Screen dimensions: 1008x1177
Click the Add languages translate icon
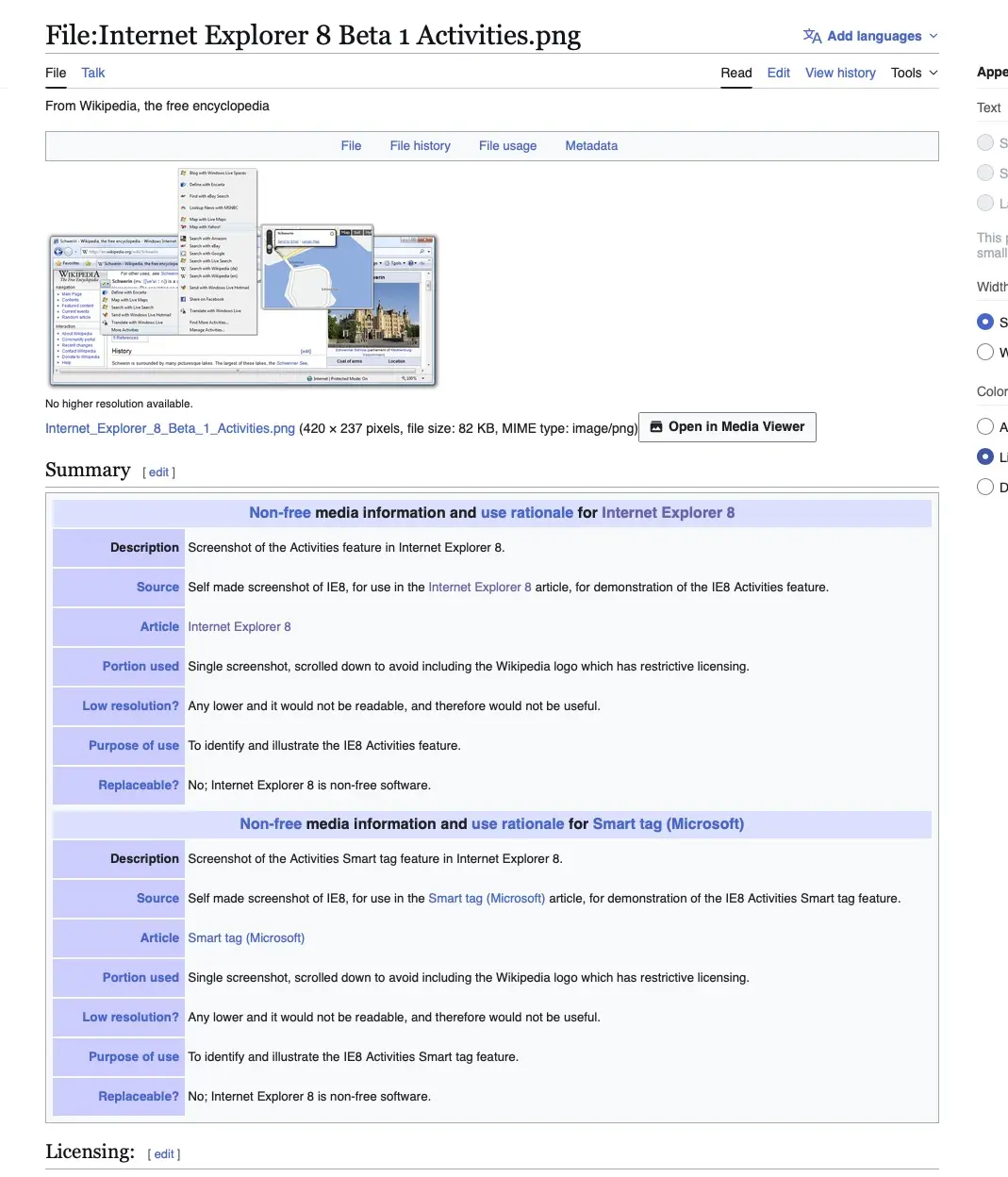[x=812, y=36]
